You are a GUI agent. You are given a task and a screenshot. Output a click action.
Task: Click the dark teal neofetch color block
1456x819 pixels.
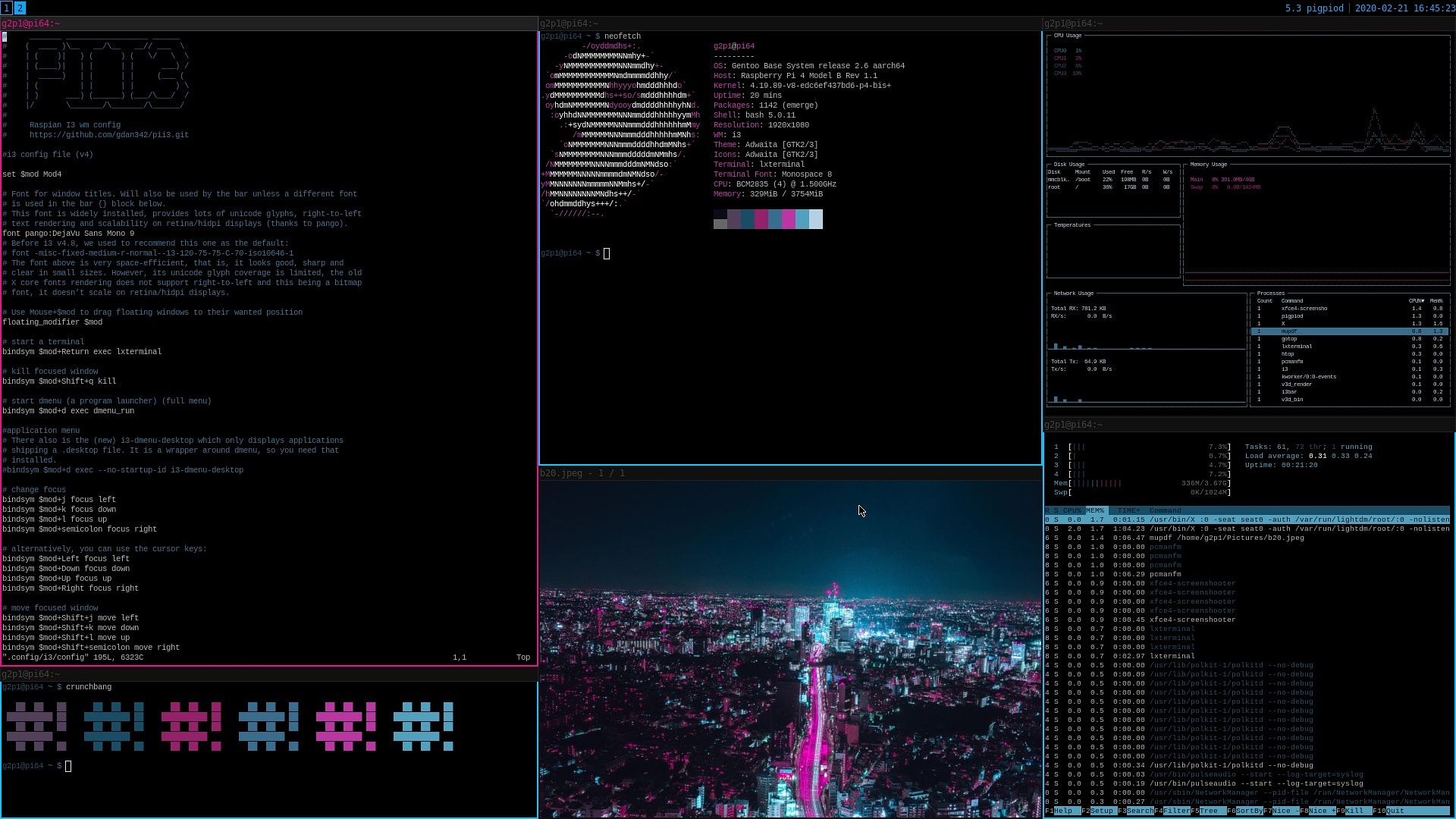pos(748,219)
